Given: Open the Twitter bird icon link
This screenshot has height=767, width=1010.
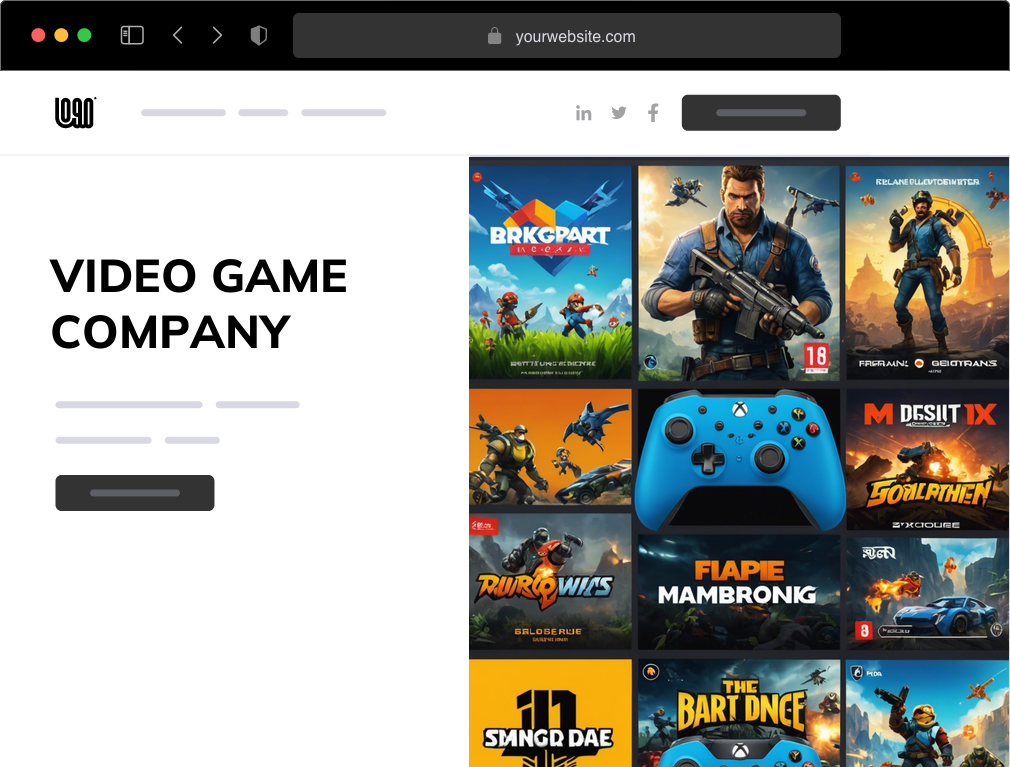Looking at the screenshot, I should tap(619, 113).
